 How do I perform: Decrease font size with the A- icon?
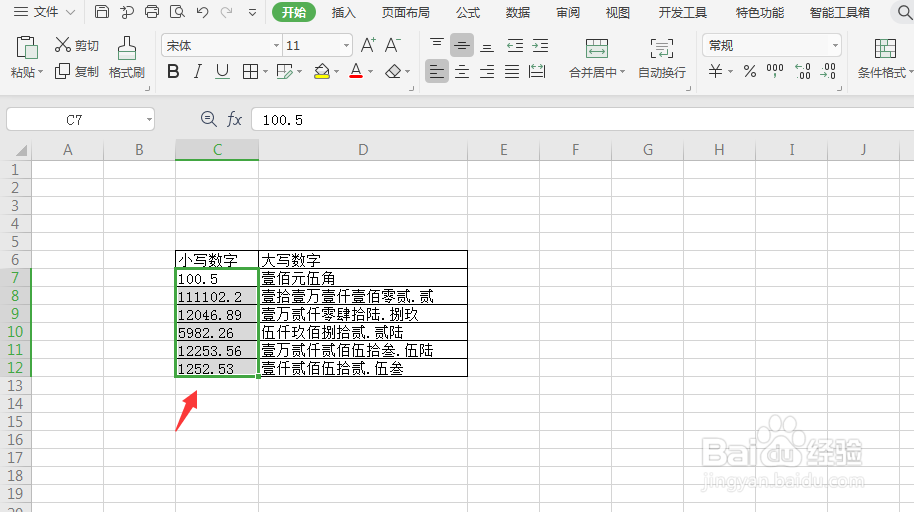(392, 45)
